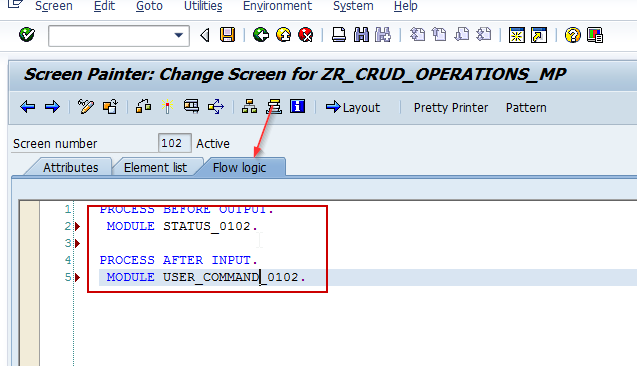
Task: Open the Goto menu
Action: click(x=149, y=6)
